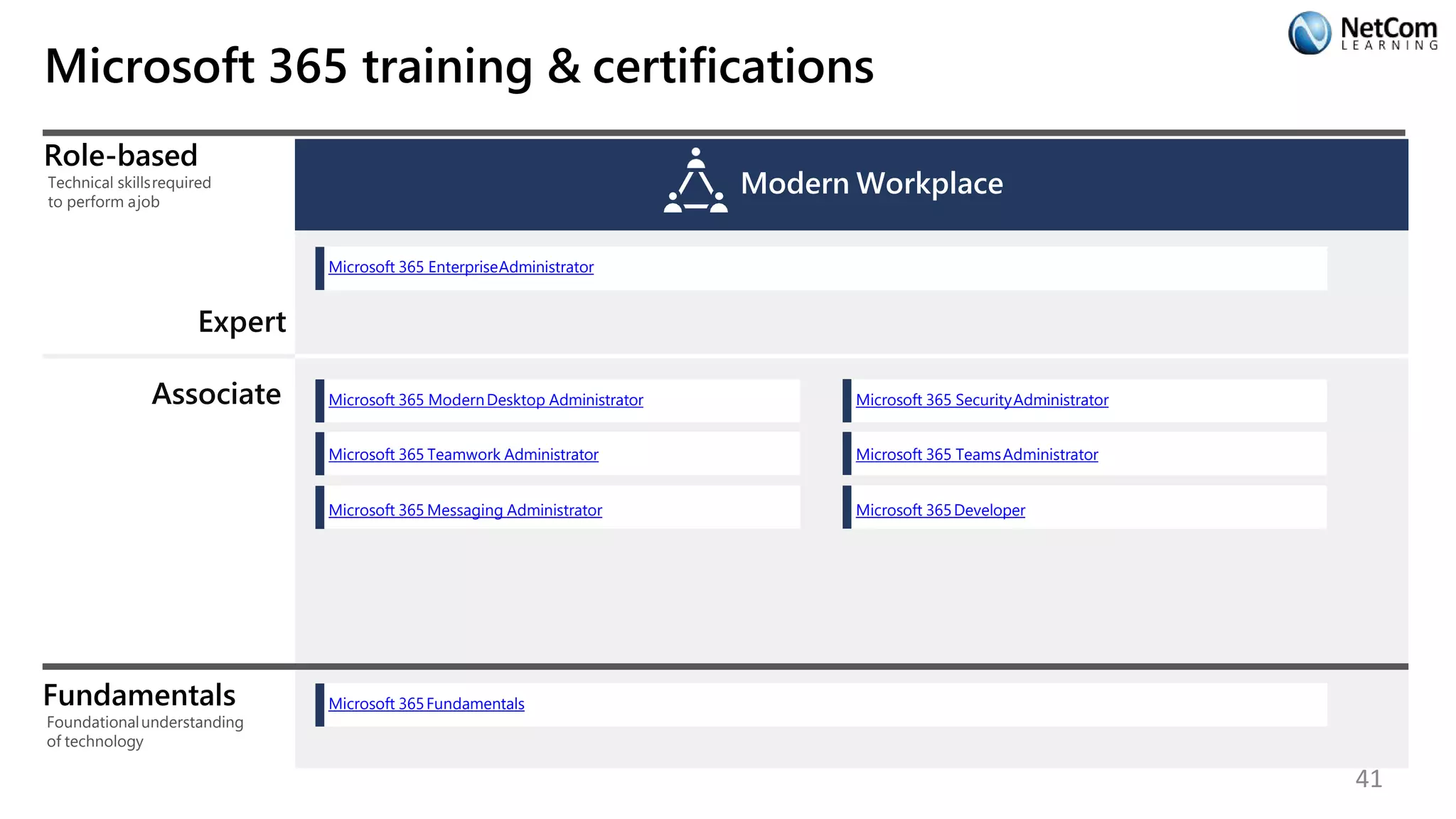Click the Modern Workplace people-triangle icon
Screen dimensions: 1456x819
click(x=695, y=181)
